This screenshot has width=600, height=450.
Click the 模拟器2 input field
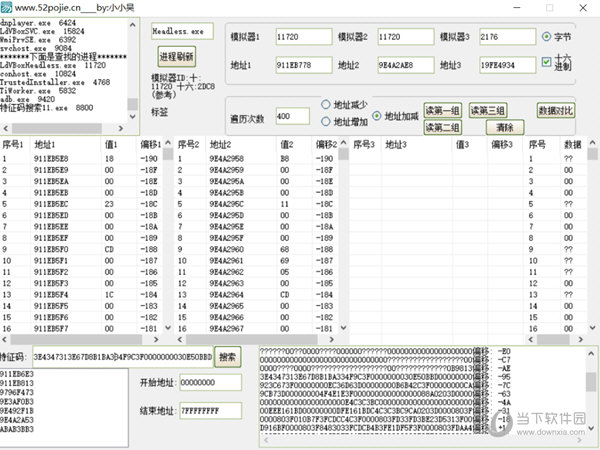click(x=406, y=37)
